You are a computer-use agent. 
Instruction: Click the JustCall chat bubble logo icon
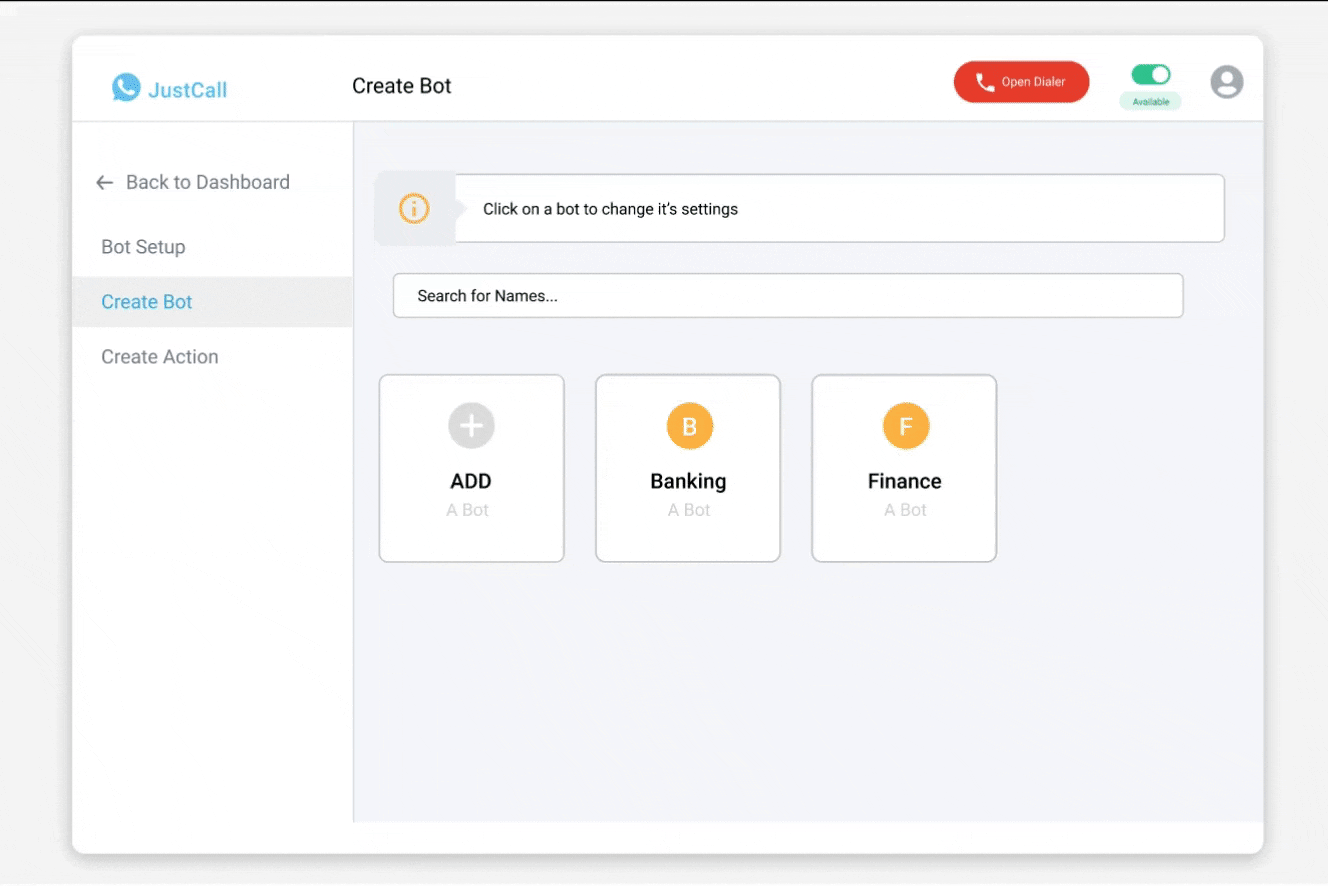(126, 88)
